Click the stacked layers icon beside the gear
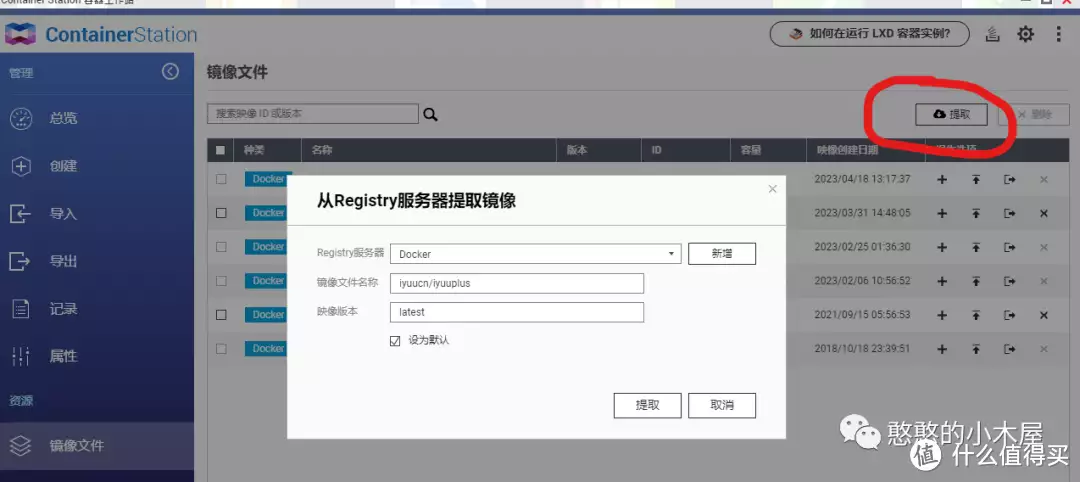Screen dimensions: 1080x482 point(992,34)
